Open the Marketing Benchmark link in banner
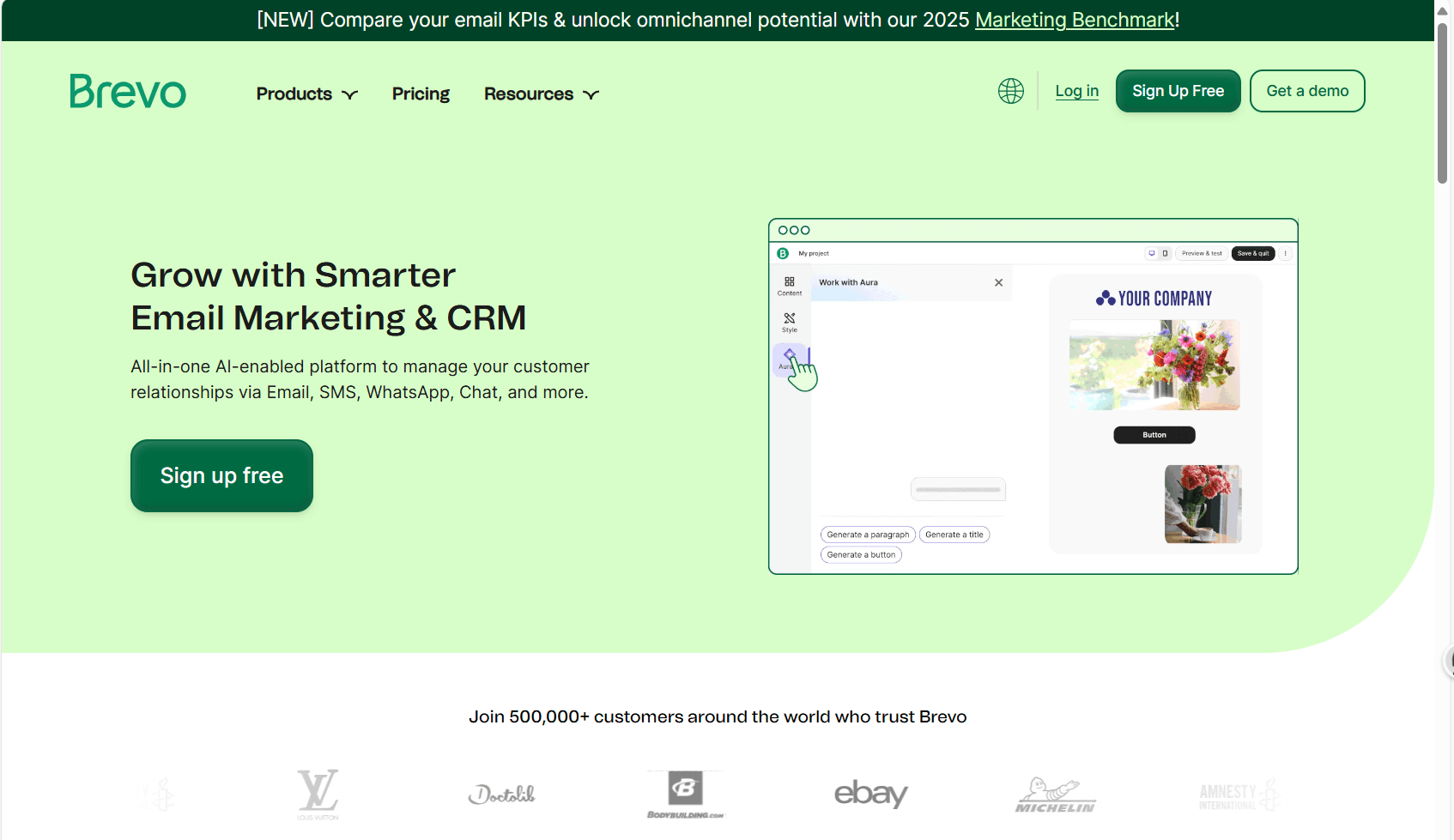Viewport: 1454px width, 840px height. pos(1075,20)
